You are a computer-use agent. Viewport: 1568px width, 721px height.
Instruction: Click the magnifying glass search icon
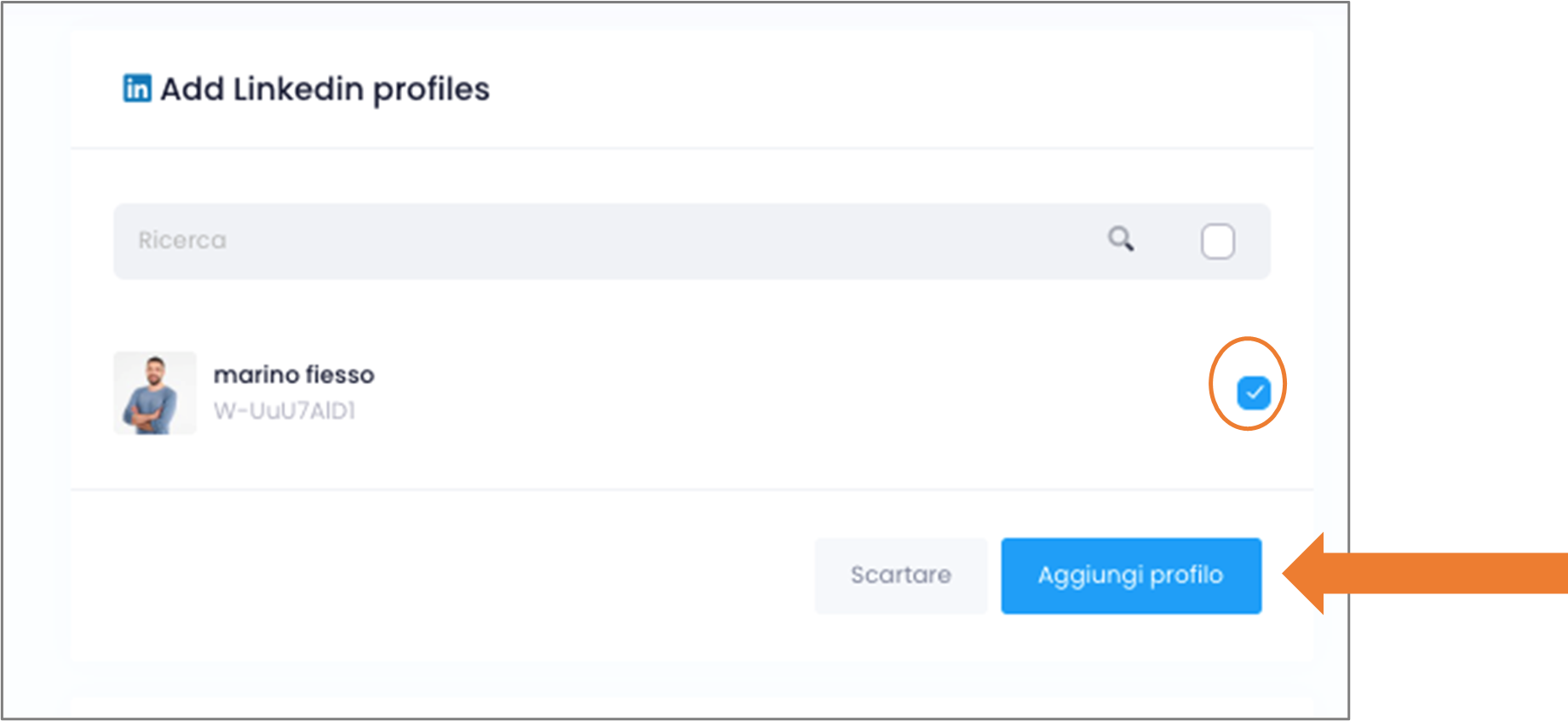pos(1120,238)
